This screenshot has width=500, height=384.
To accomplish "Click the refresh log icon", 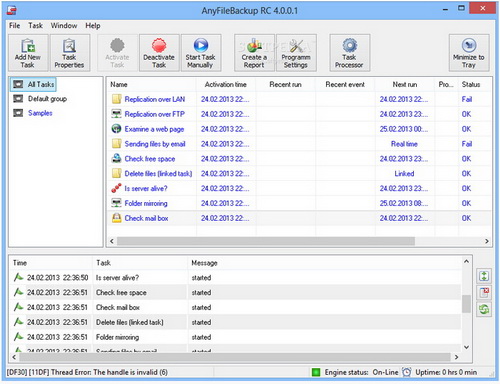I will tap(484, 309).
